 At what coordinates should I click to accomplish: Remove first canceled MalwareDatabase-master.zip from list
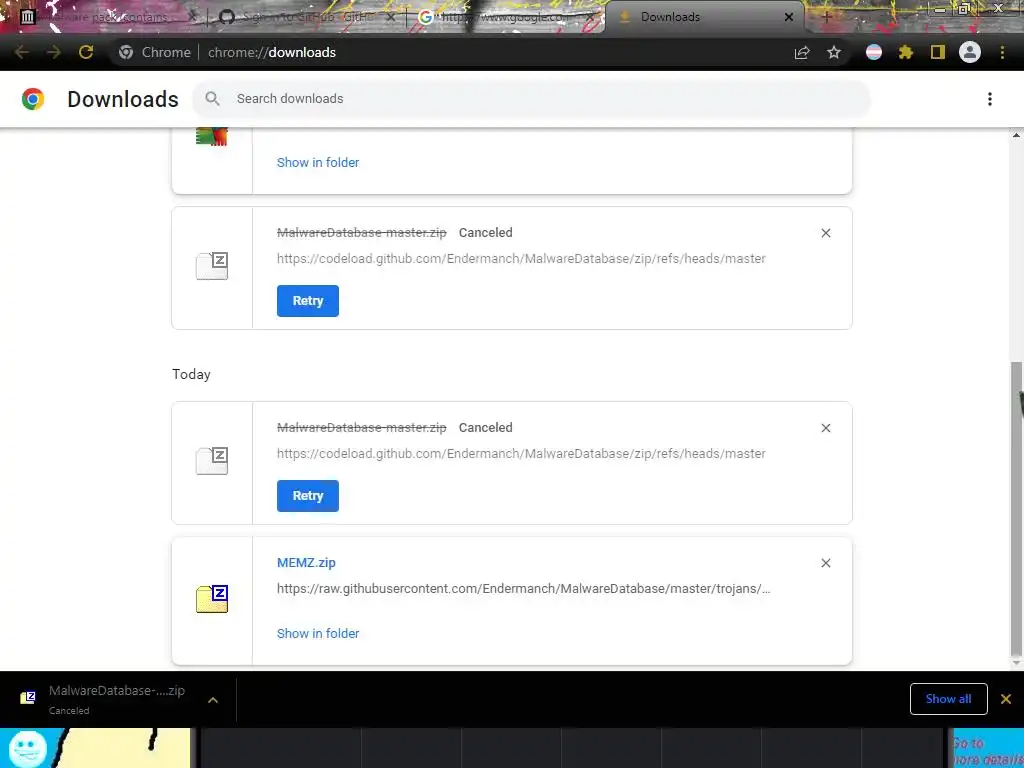click(826, 233)
